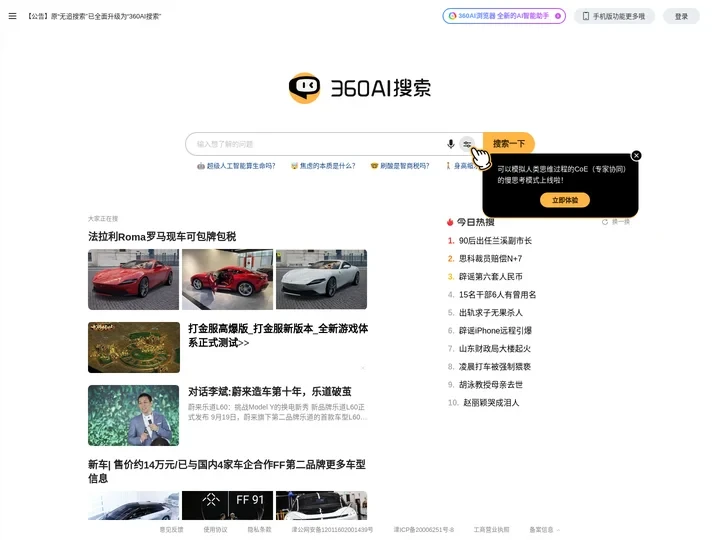This screenshot has height=540, width=720.
Task: Open hot search 思科裁员赔偿N+7
Action: coord(490,259)
